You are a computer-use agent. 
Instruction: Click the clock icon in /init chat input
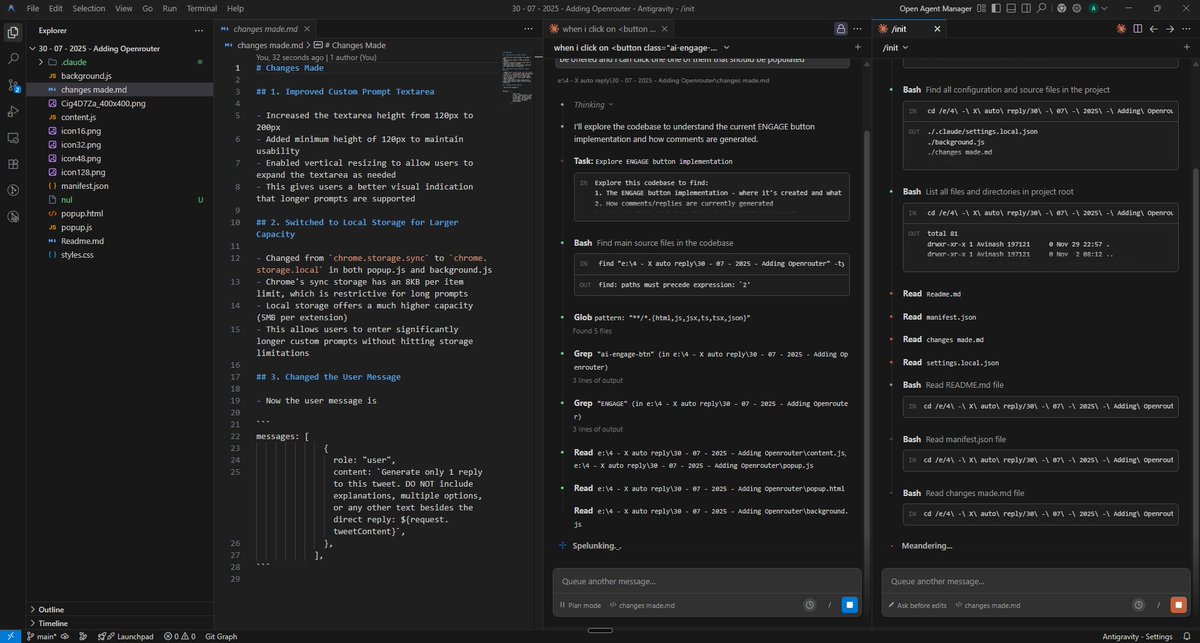click(x=1139, y=605)
